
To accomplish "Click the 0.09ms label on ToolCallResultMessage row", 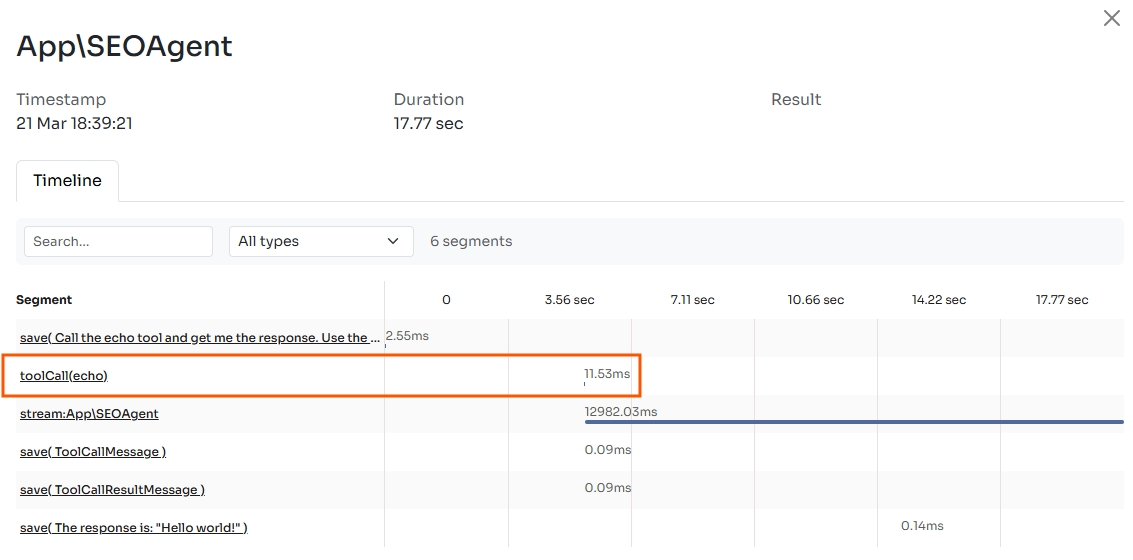I will click(608, 488).
